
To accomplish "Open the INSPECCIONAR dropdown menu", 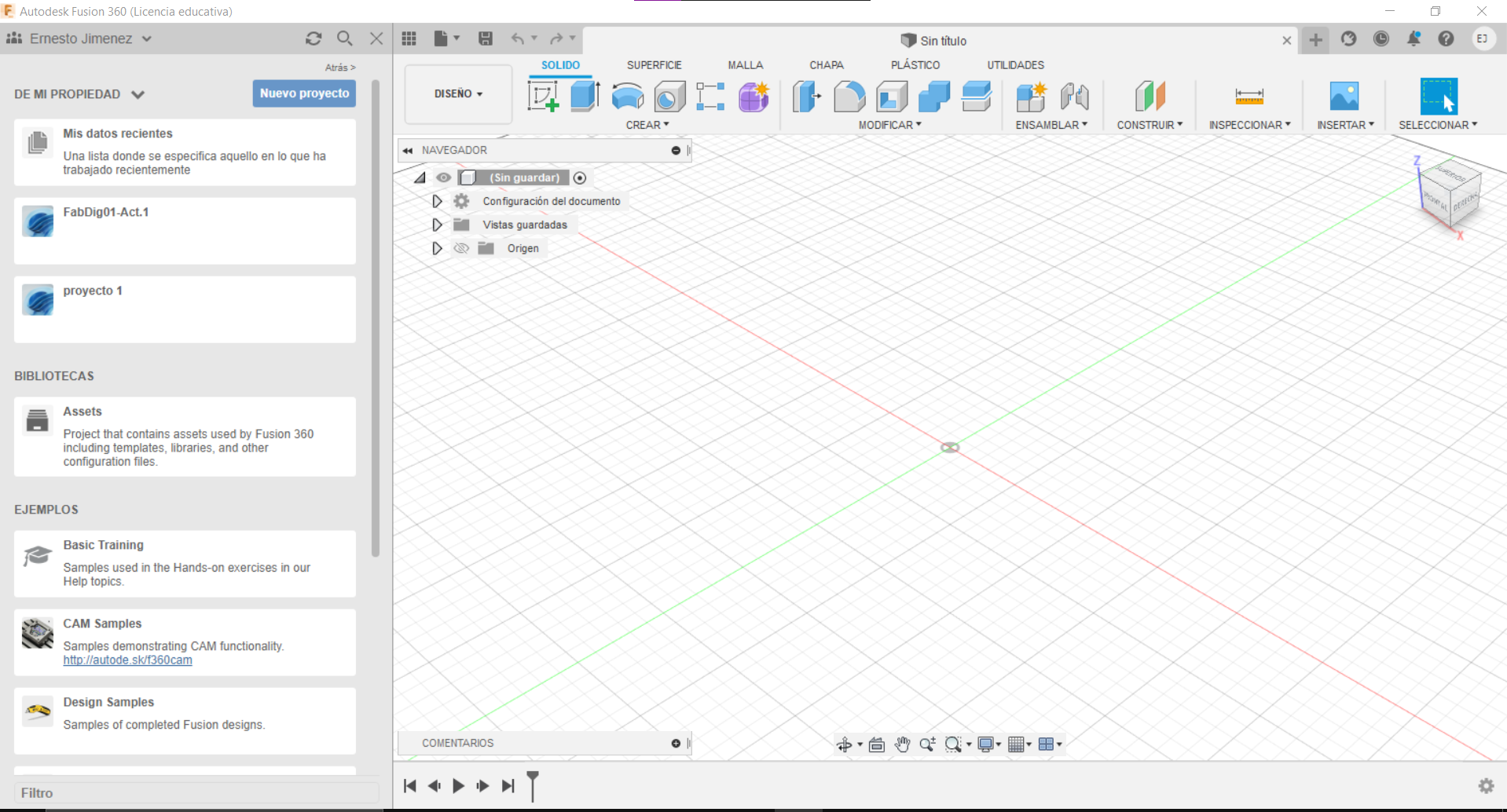I will coord(1249,125).
